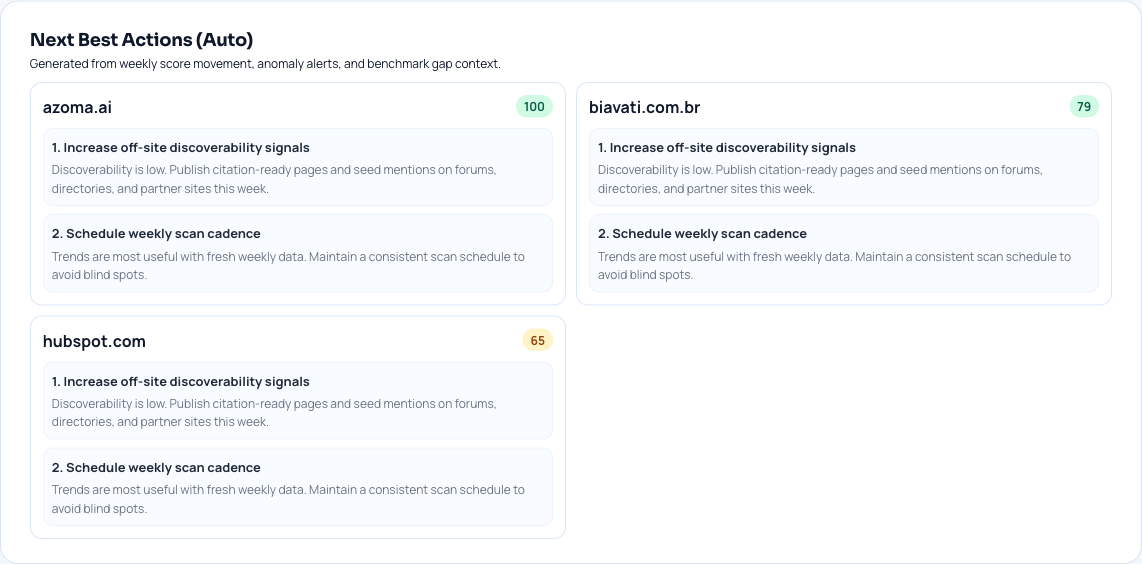Select azoma.ai's 'Schedule weekly scan cadence' title
Image resolution: width=1142 pixels, height=565 pixels.
point(156,234)
